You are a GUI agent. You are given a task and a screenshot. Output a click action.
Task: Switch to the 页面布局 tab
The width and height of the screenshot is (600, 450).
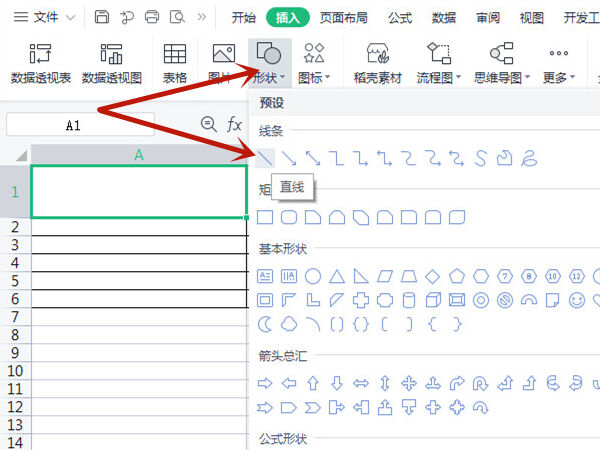(x=344, y=18)
